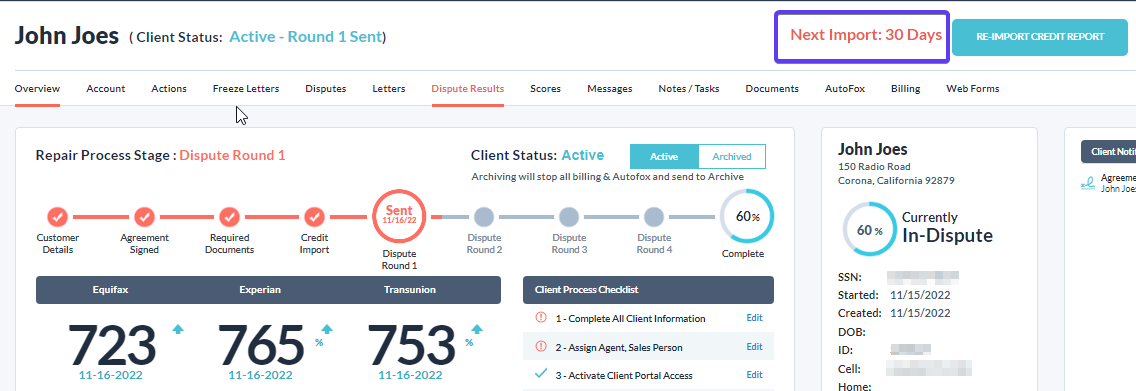The width and height of the screenshot is (1136, 391).
Task: Click the Equifax date 11-16-2022 link
Action: (111, 375)
